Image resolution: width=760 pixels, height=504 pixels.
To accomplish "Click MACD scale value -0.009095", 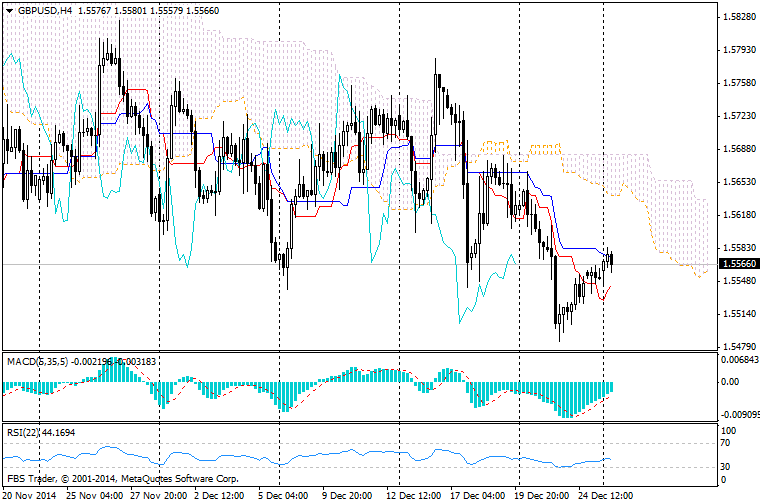I will pos(740,415).
